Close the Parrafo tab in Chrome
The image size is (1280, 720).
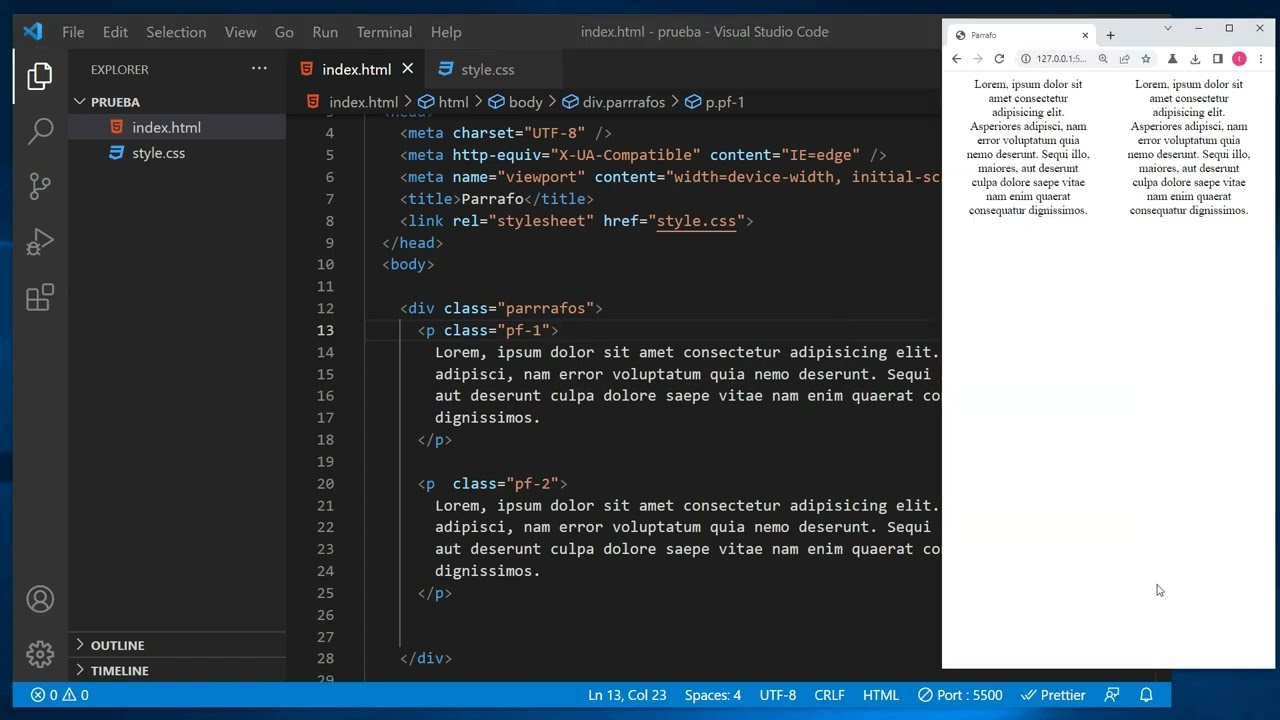pyautogui.click(x=1085, y=35)
